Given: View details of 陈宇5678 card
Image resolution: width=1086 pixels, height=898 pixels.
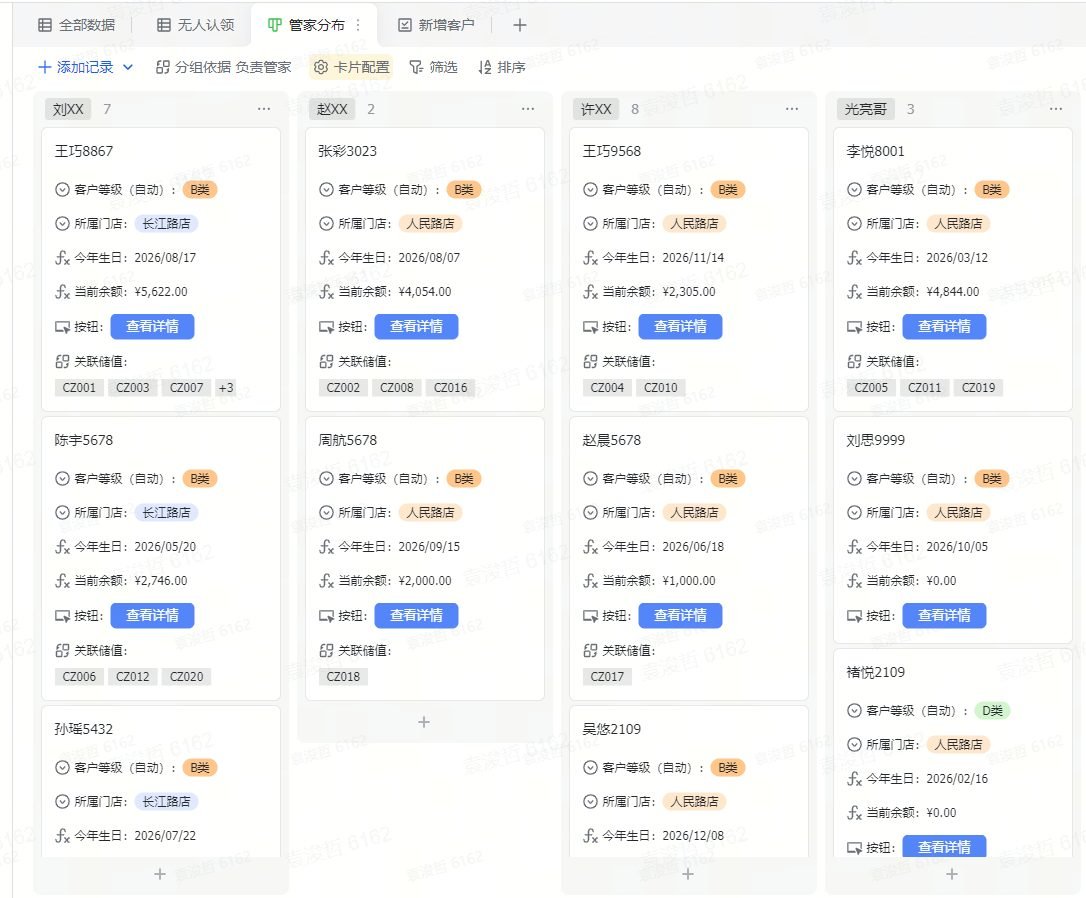Looking at the screenshot, I should [152, 615].
